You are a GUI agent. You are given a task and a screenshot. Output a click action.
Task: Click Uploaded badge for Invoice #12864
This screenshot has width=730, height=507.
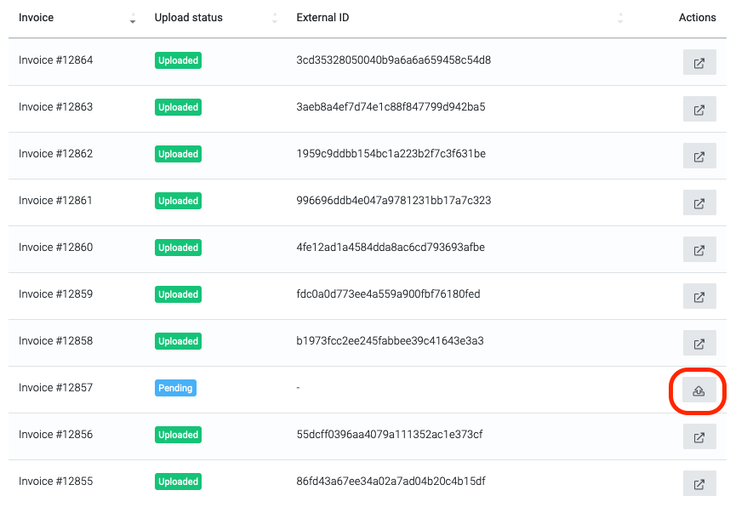coord(178,60)
